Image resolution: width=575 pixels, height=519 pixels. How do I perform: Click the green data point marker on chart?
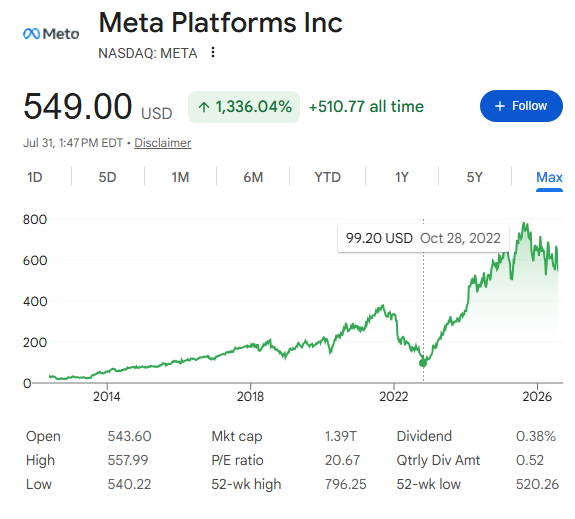click(x=423, y=363)
